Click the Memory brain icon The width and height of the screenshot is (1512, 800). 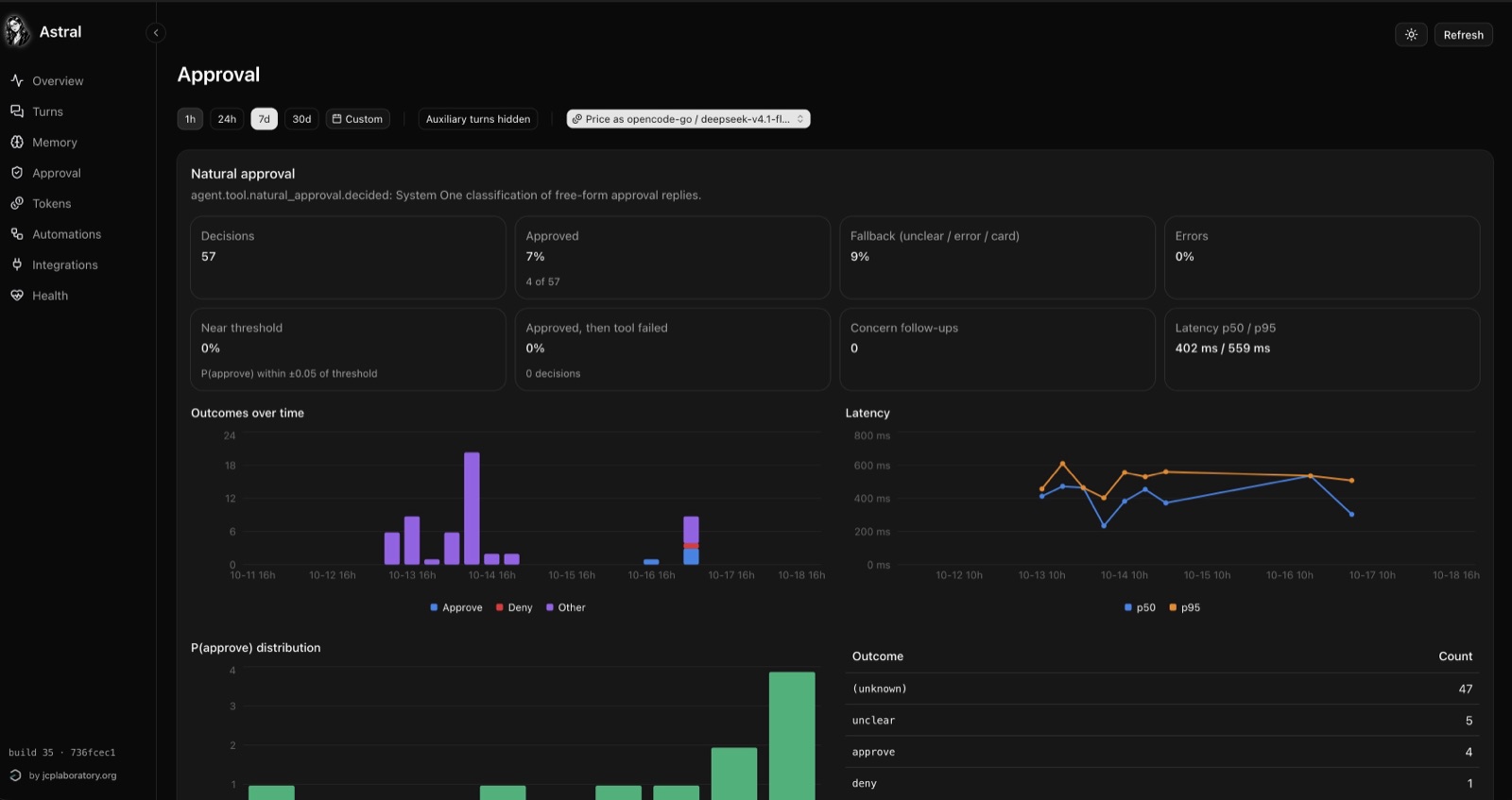tap(17, 142)
